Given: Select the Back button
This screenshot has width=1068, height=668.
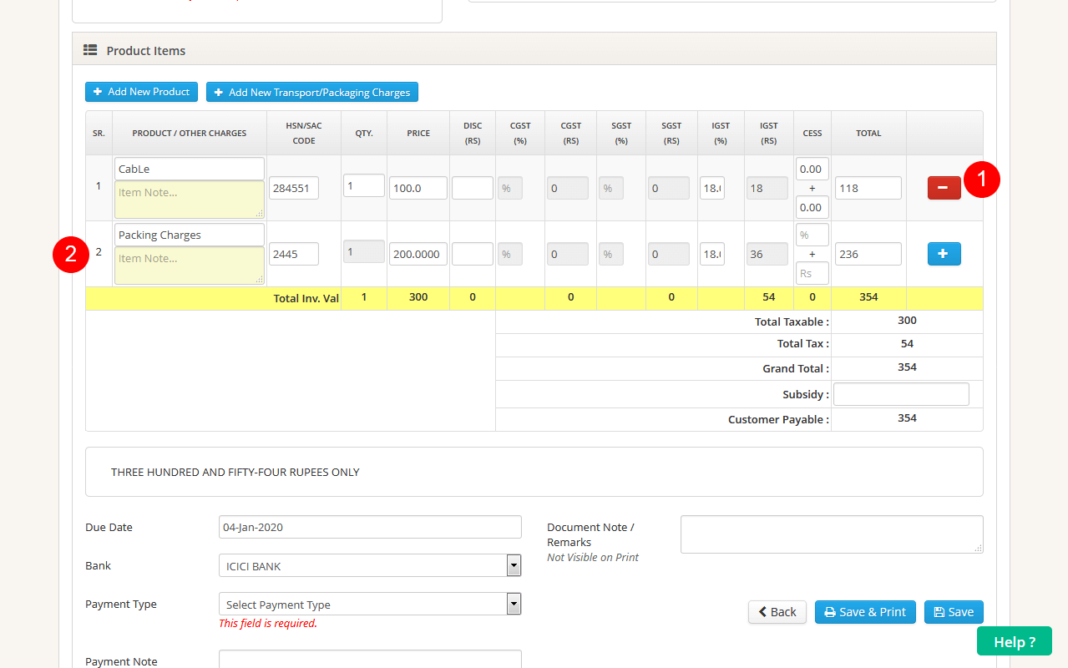Looking at the screenshot, I should (x=777, y=611).
